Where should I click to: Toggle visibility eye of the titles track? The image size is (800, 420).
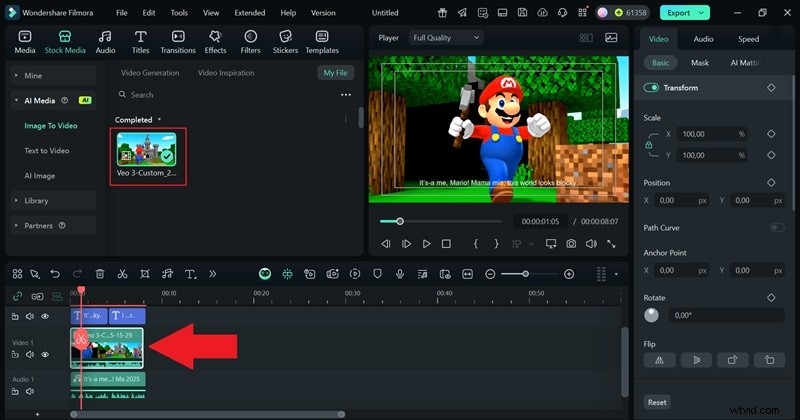pos(45,316)
